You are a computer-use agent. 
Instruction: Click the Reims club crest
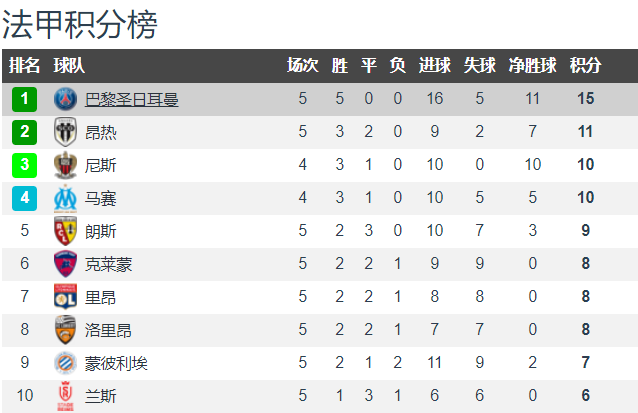[x=66, y=396]
